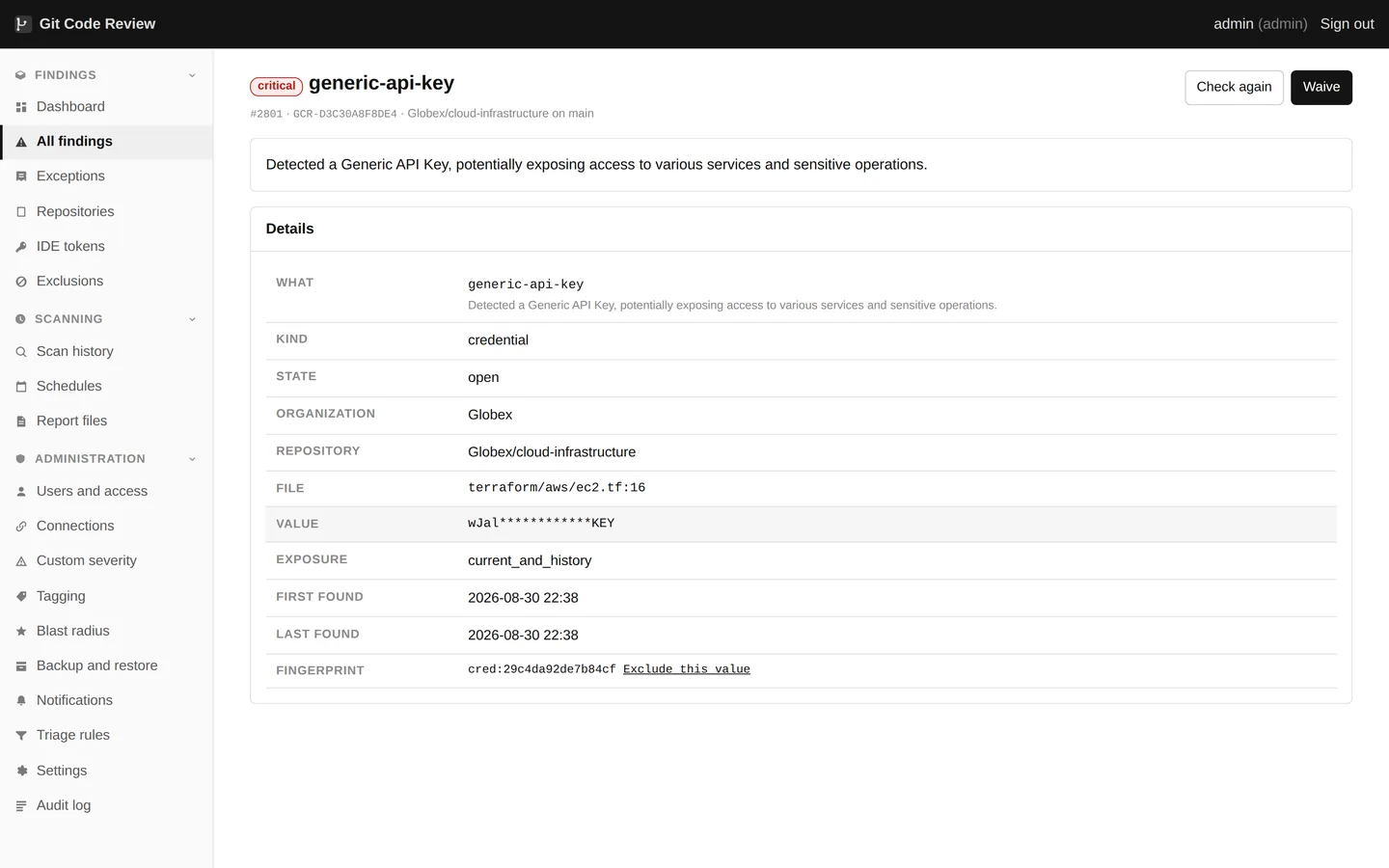Screen dimensions: 1389x868
Task: Collapse the Administration section chevron
Action: (192, 459)
